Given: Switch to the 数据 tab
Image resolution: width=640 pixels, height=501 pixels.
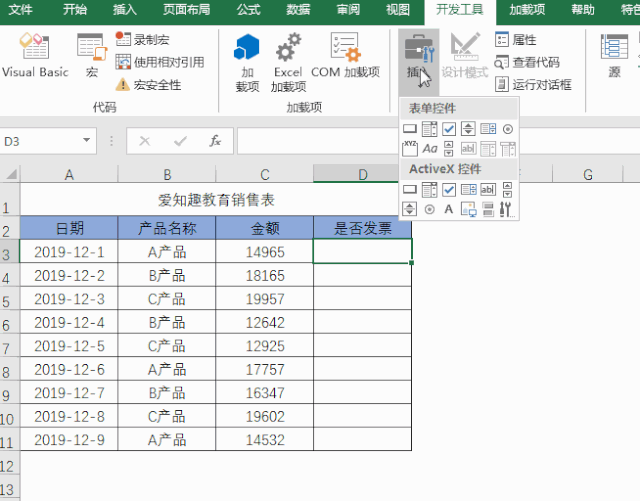Looking at the screenshot, I should point(298,9).
